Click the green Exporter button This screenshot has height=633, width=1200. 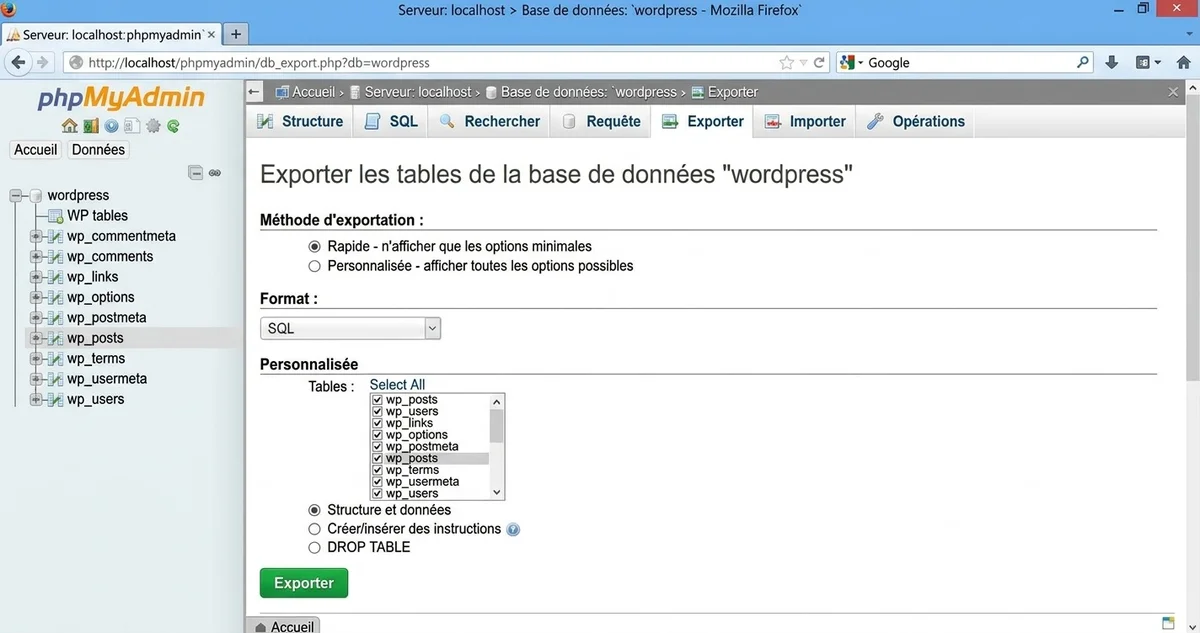(303, 582)
